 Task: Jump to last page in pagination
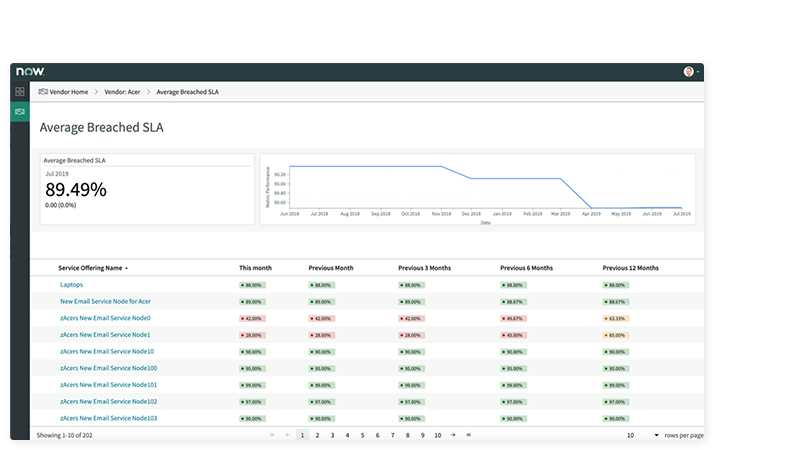(468, 435)
